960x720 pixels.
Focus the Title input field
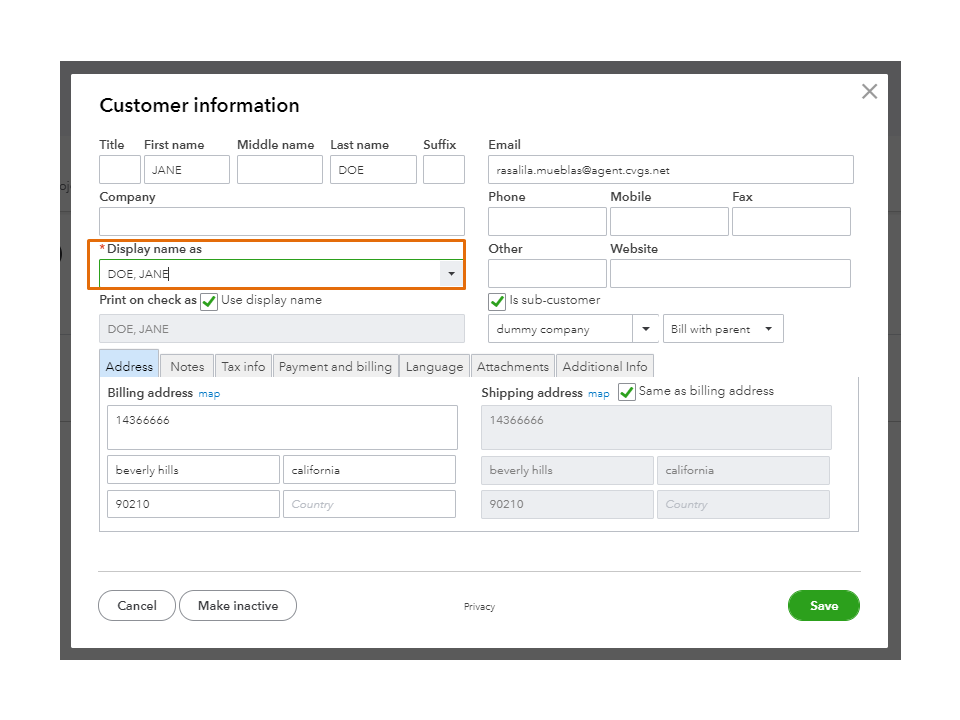[x=120, y=170]
